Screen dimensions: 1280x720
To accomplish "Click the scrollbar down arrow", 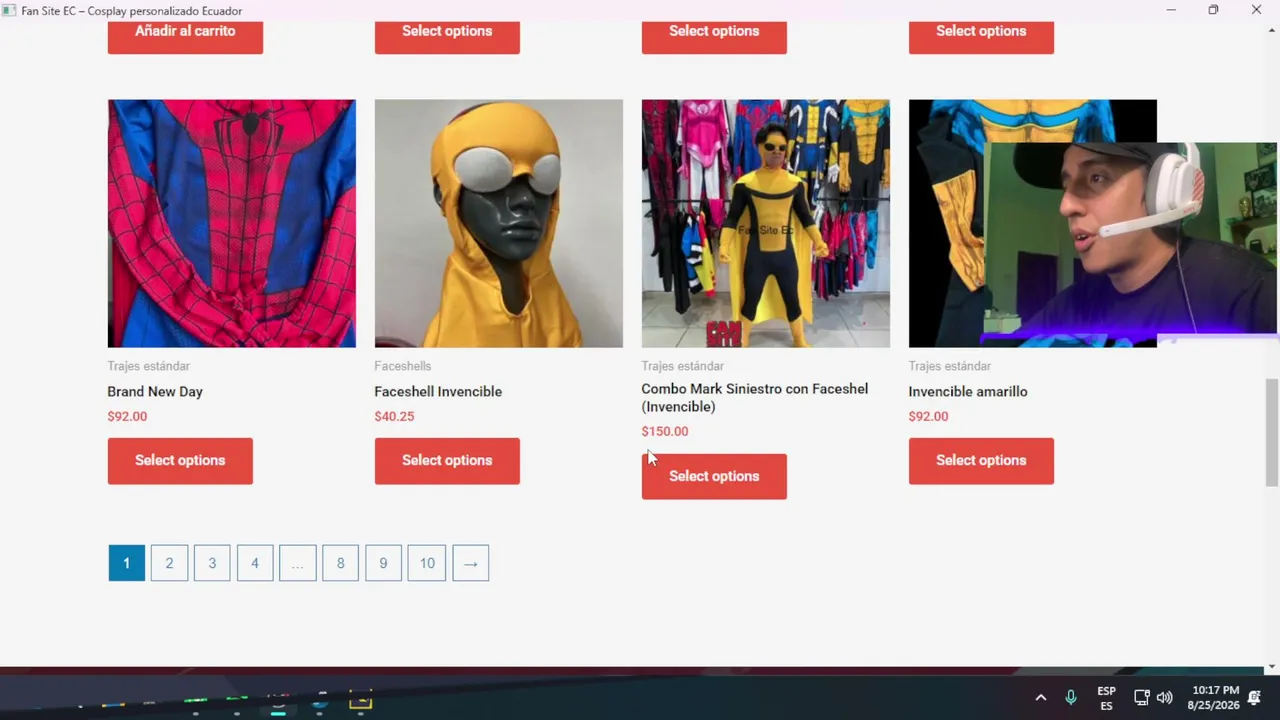I will tap(1272, 667).
